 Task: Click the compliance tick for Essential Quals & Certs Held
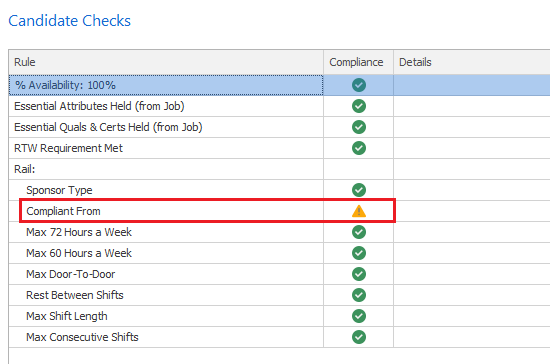tap(358, 127)
